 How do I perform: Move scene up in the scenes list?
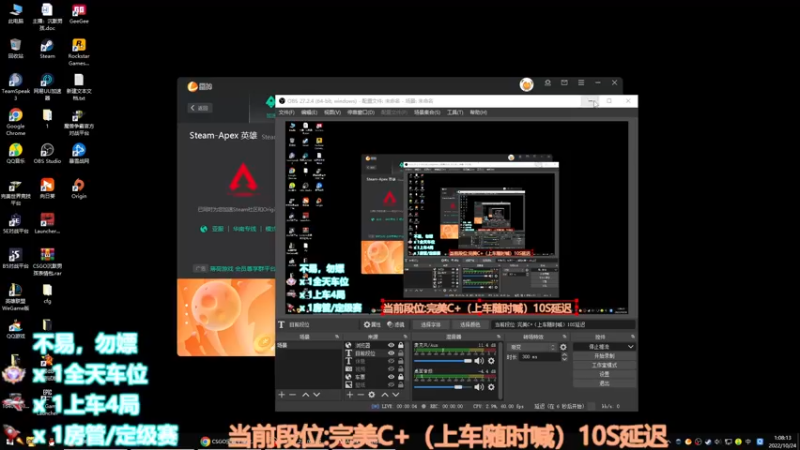pyautogui.click(x=306, y=395)
